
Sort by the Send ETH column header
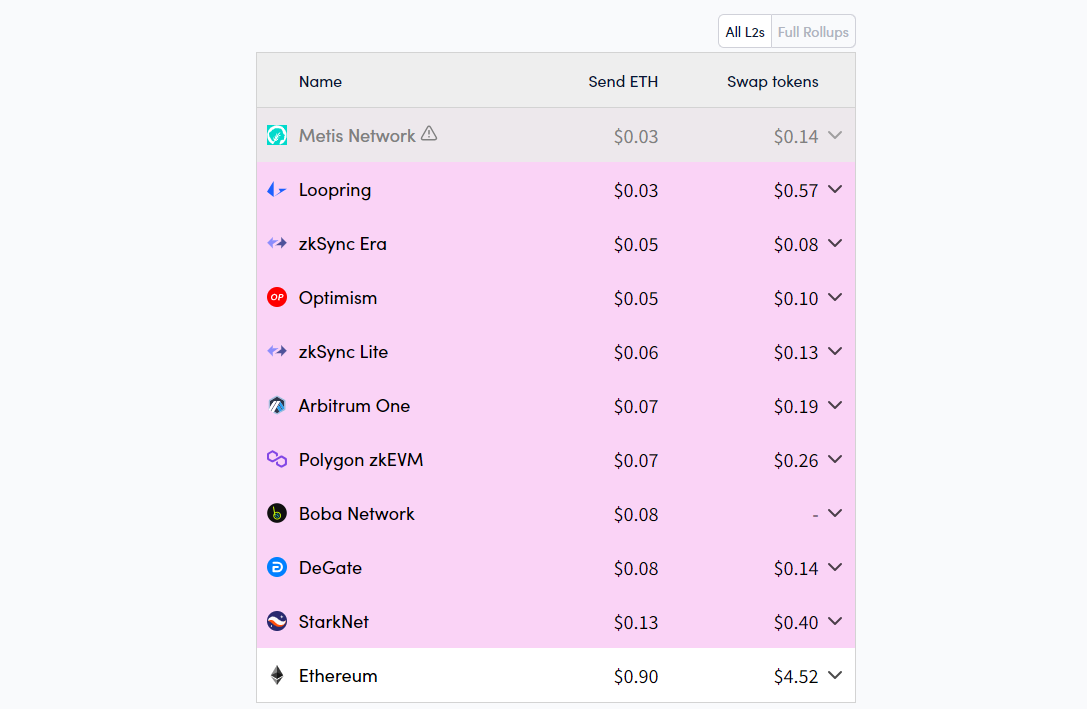click(x=623, y=82)
